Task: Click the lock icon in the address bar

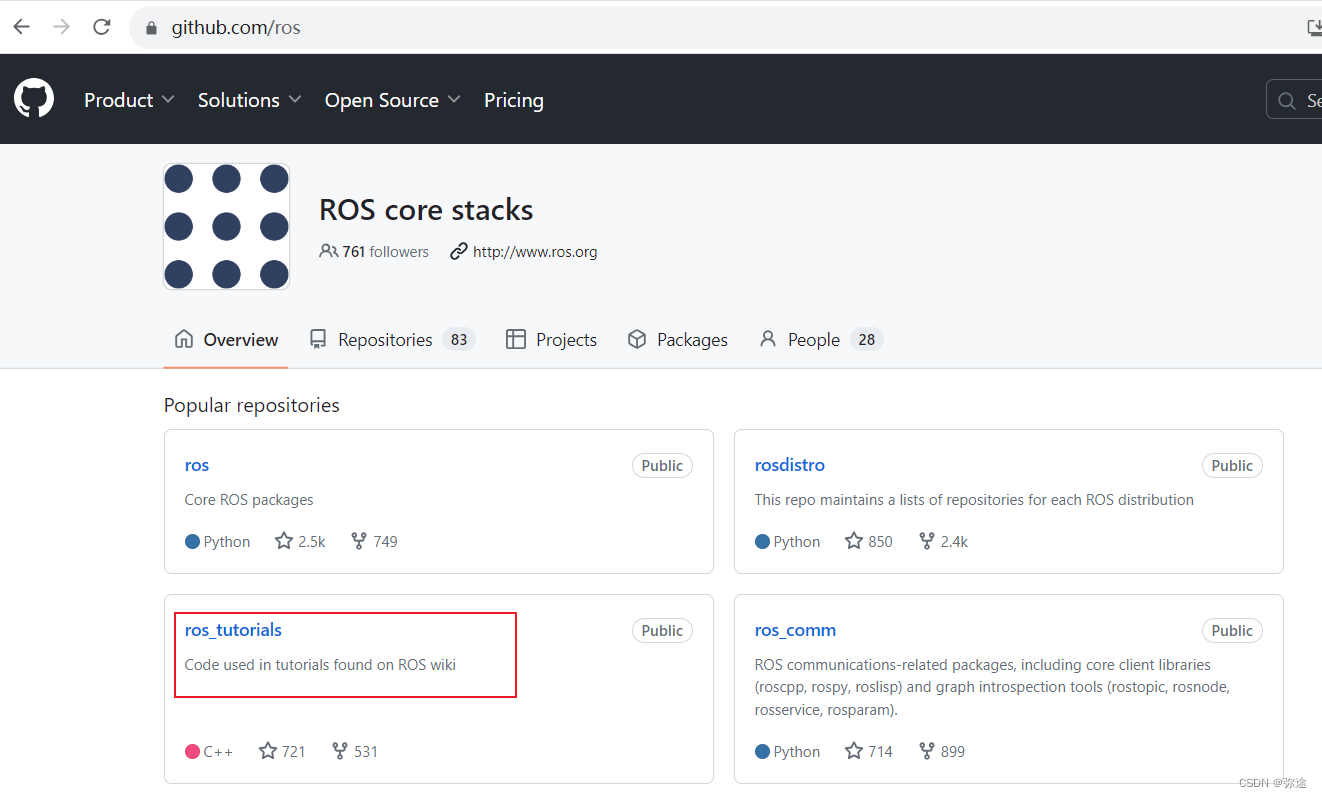Action: coord(152,28)
